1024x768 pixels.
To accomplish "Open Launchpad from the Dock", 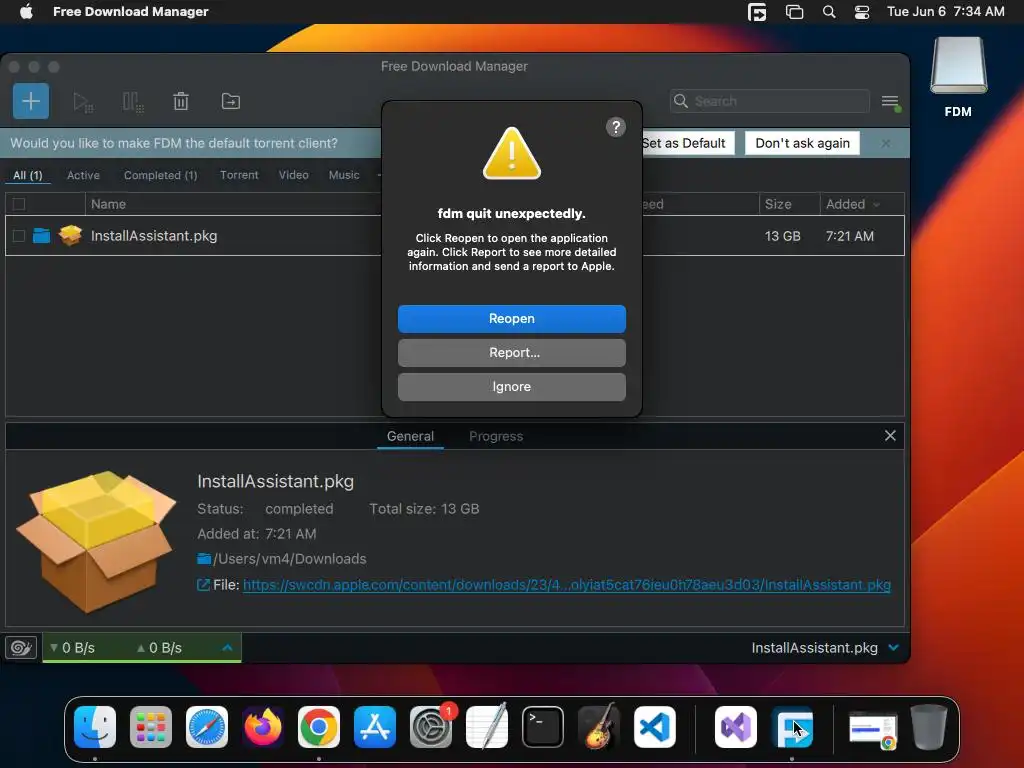I will point(151,727).
